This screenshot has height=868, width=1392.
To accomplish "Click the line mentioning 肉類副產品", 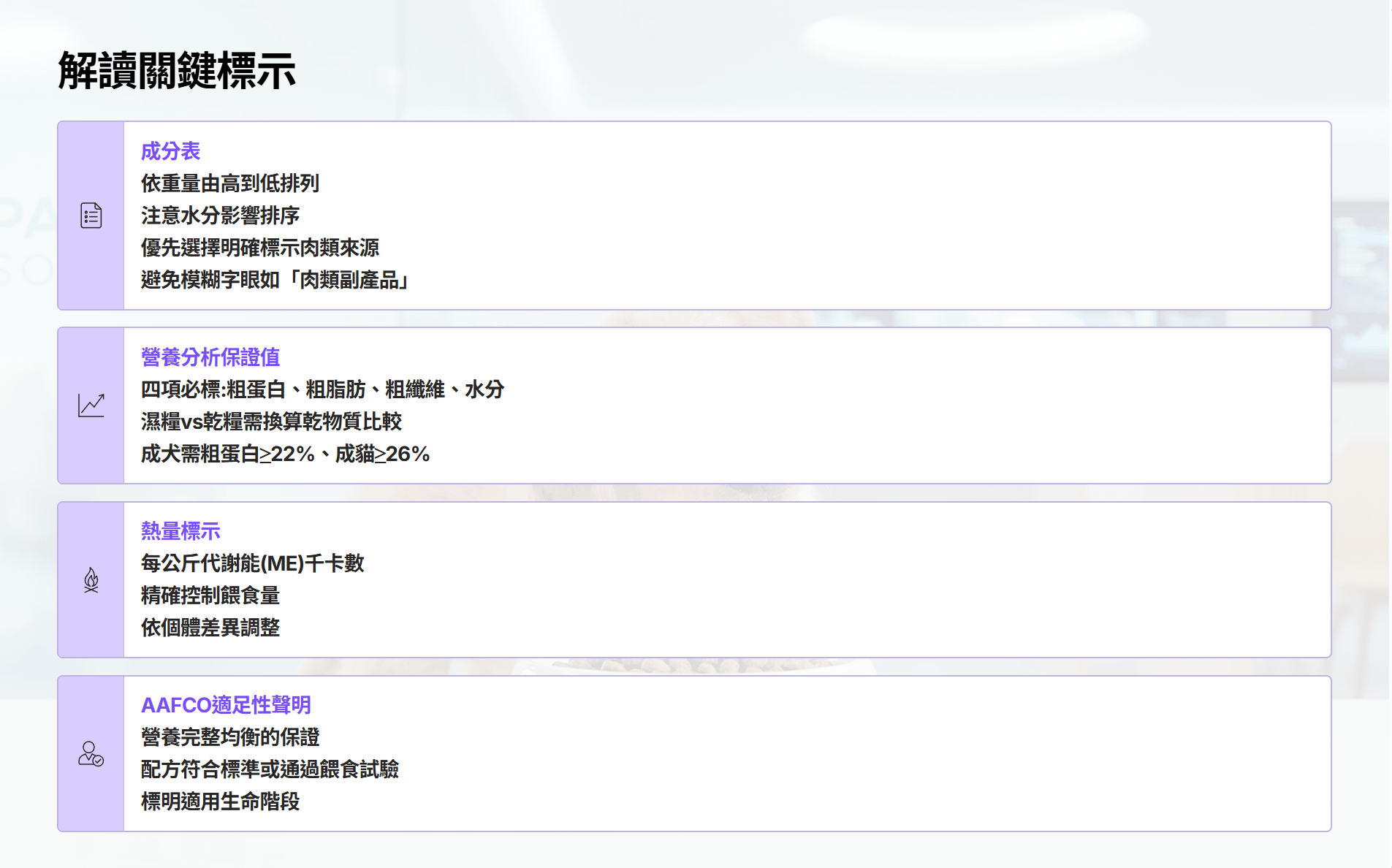I will (x=275, y=280).
